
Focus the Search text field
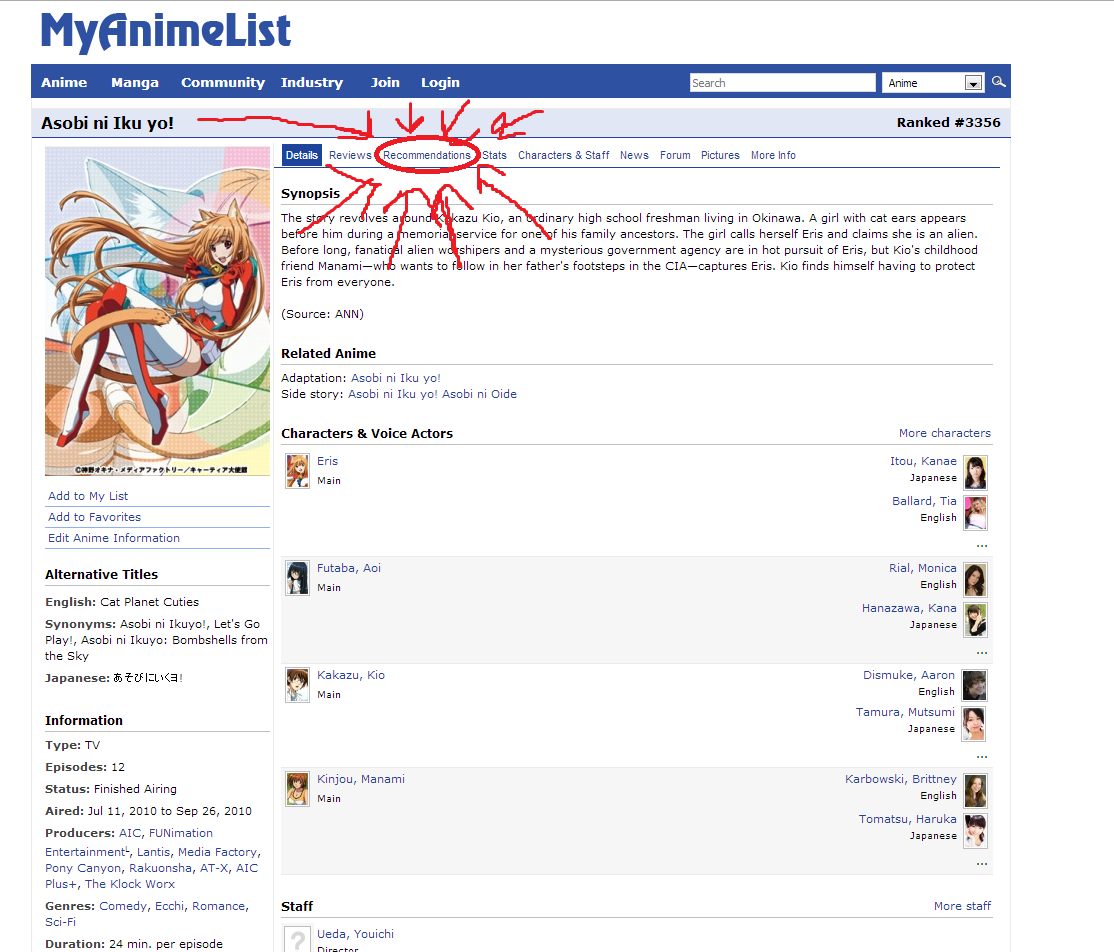pos(783,83)
